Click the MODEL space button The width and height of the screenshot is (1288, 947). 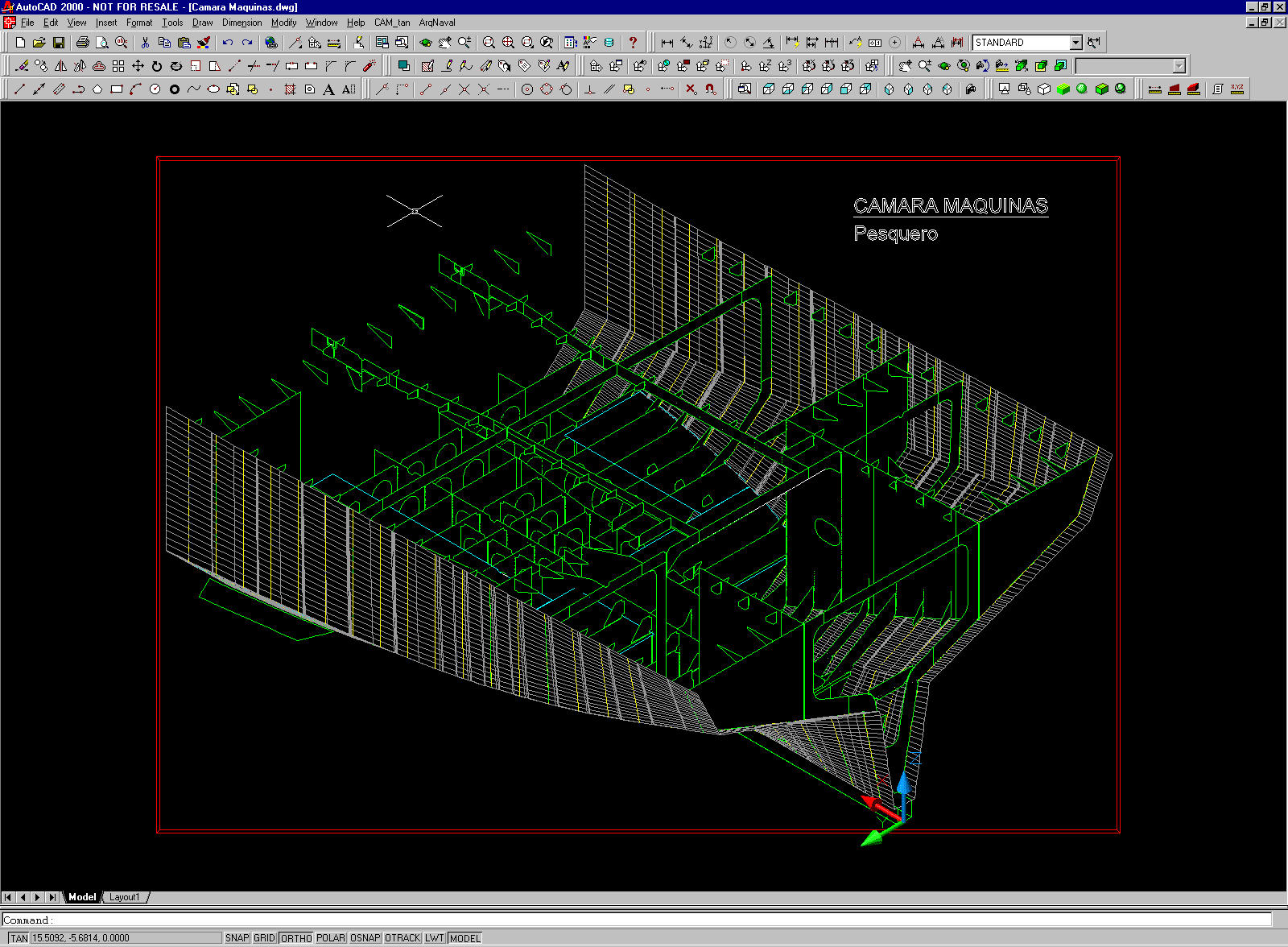tap(464, 938)
